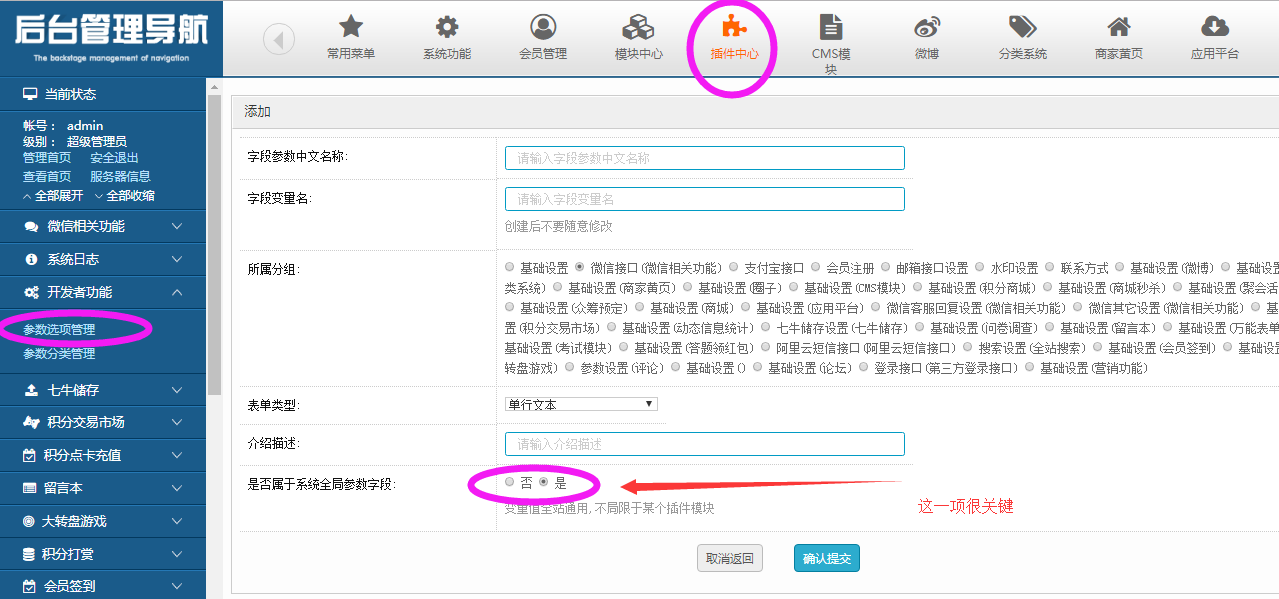Click the 字段参数中文名称 input field
The image size is (1279, 599).
(x=704, y=158)
